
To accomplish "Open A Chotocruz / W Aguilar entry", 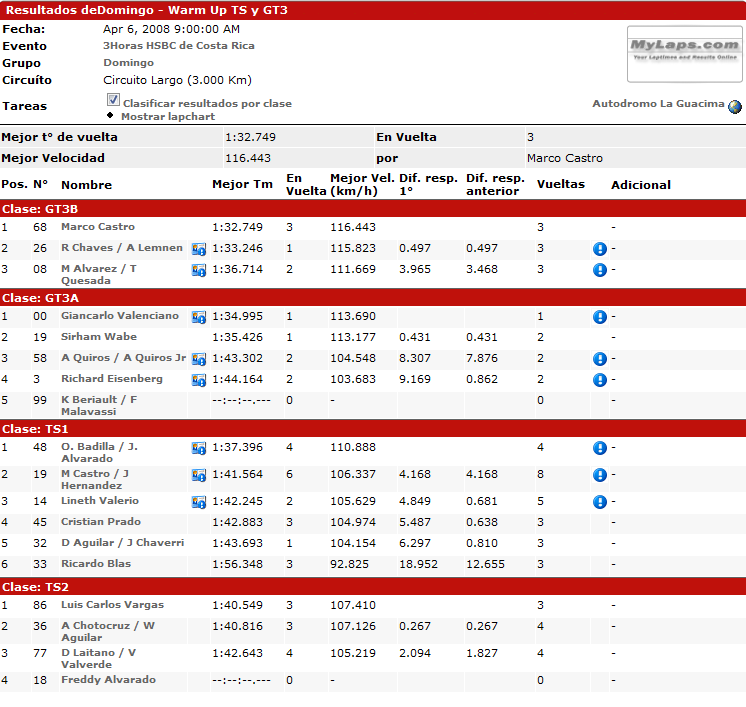I will click(108, 631).
